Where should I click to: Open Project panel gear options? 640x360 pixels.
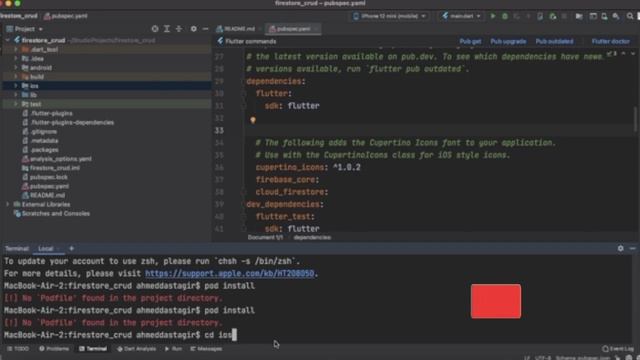(193, 29)
